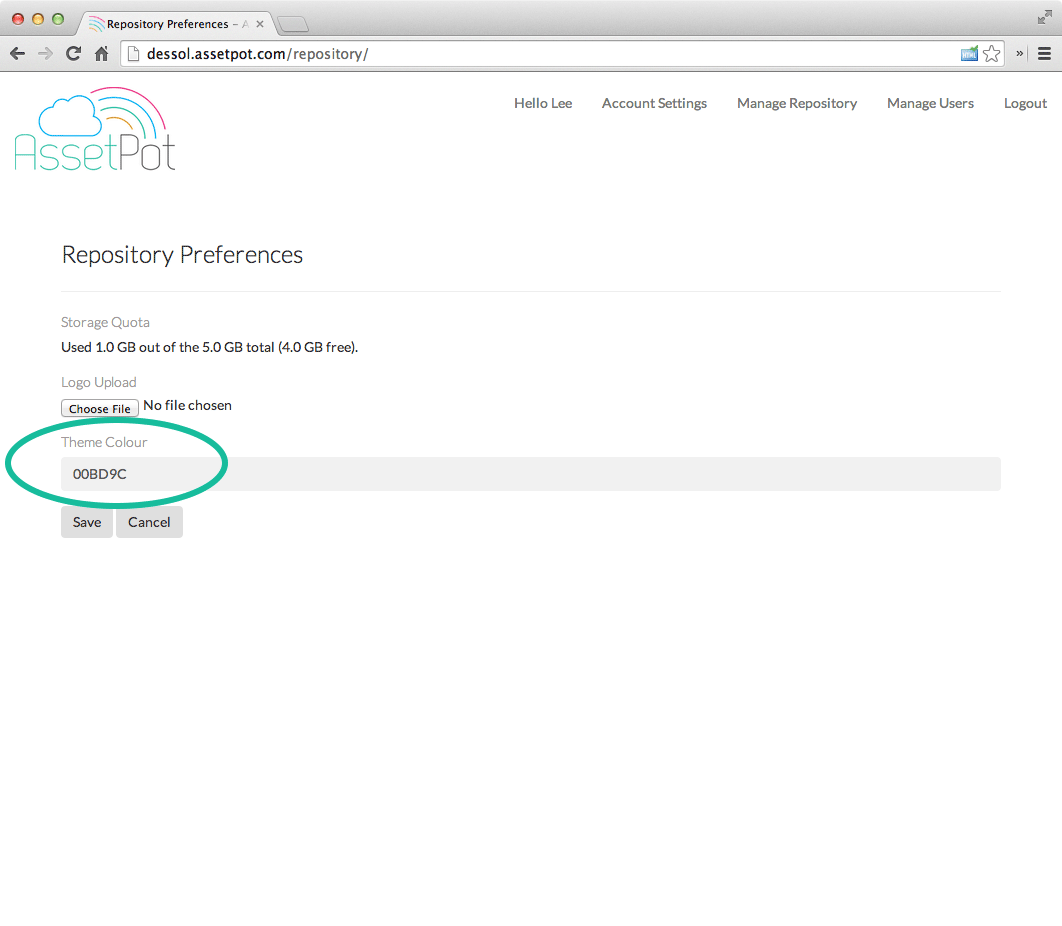Click the HTML extension icon in address bar
The image size is (1062, 926).
[x=969, y=54]
